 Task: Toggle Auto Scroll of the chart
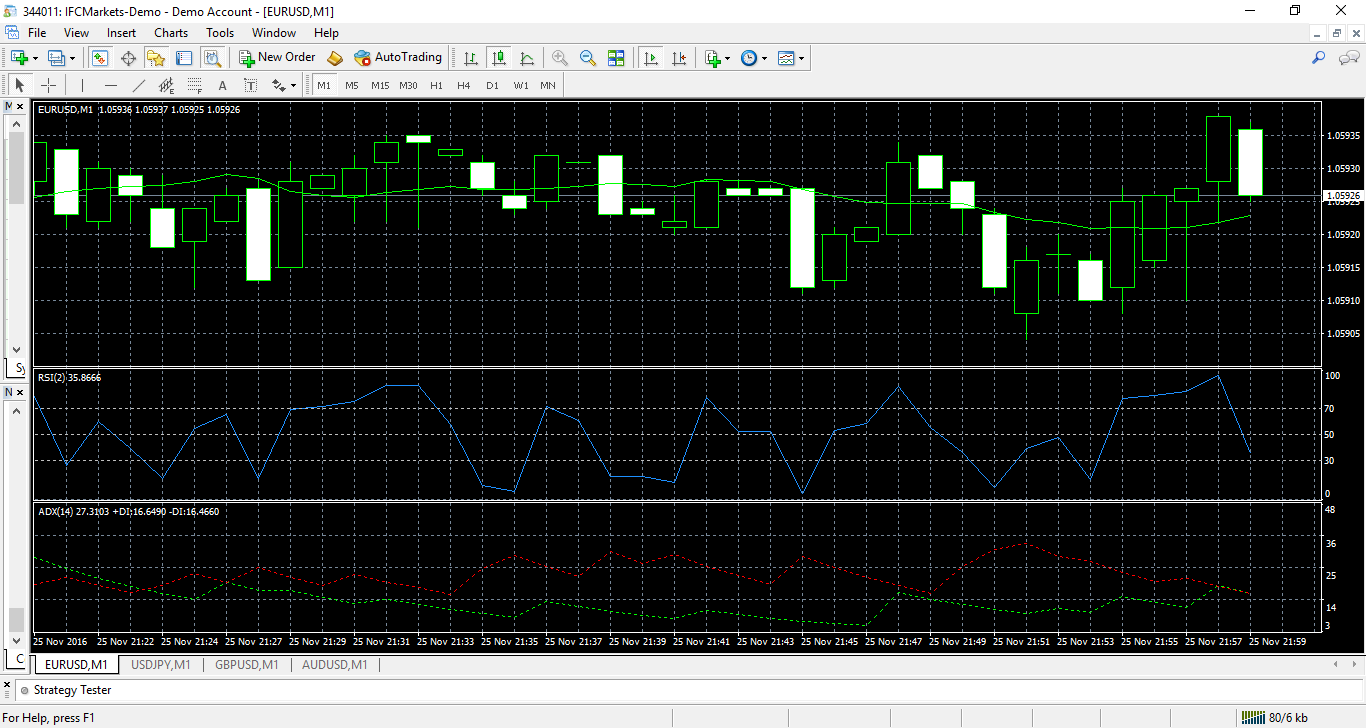(651, 58)
